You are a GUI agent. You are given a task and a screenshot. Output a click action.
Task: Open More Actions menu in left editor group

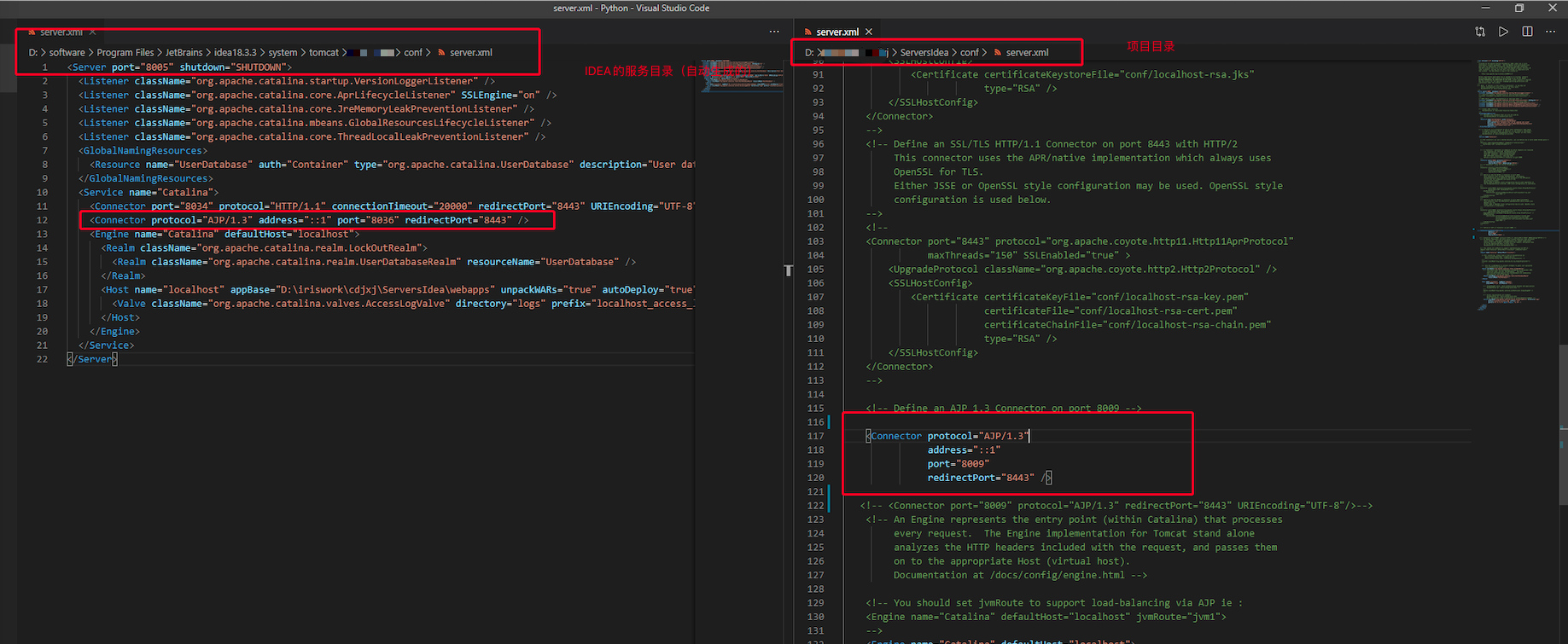coord(774,32)
